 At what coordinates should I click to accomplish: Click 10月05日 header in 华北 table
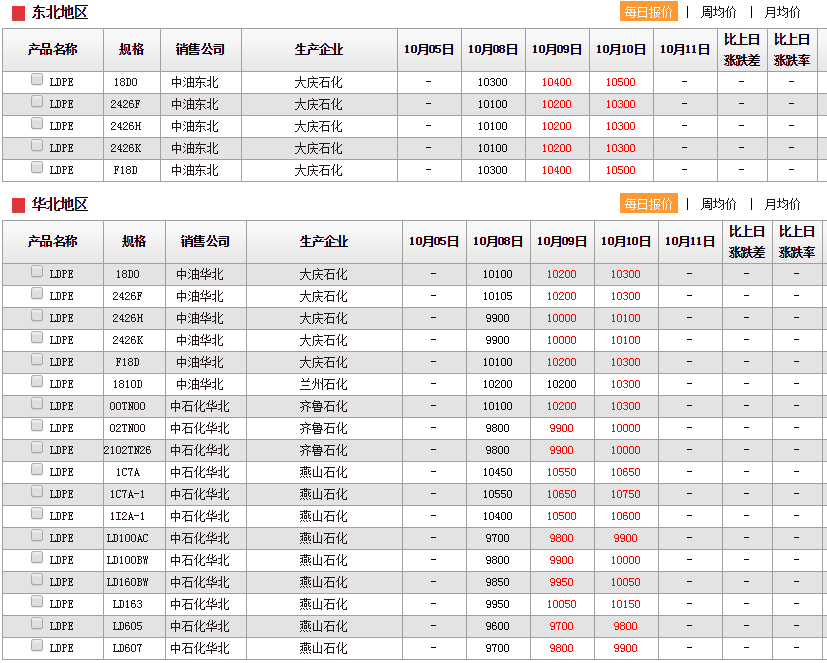click(434, 242)
